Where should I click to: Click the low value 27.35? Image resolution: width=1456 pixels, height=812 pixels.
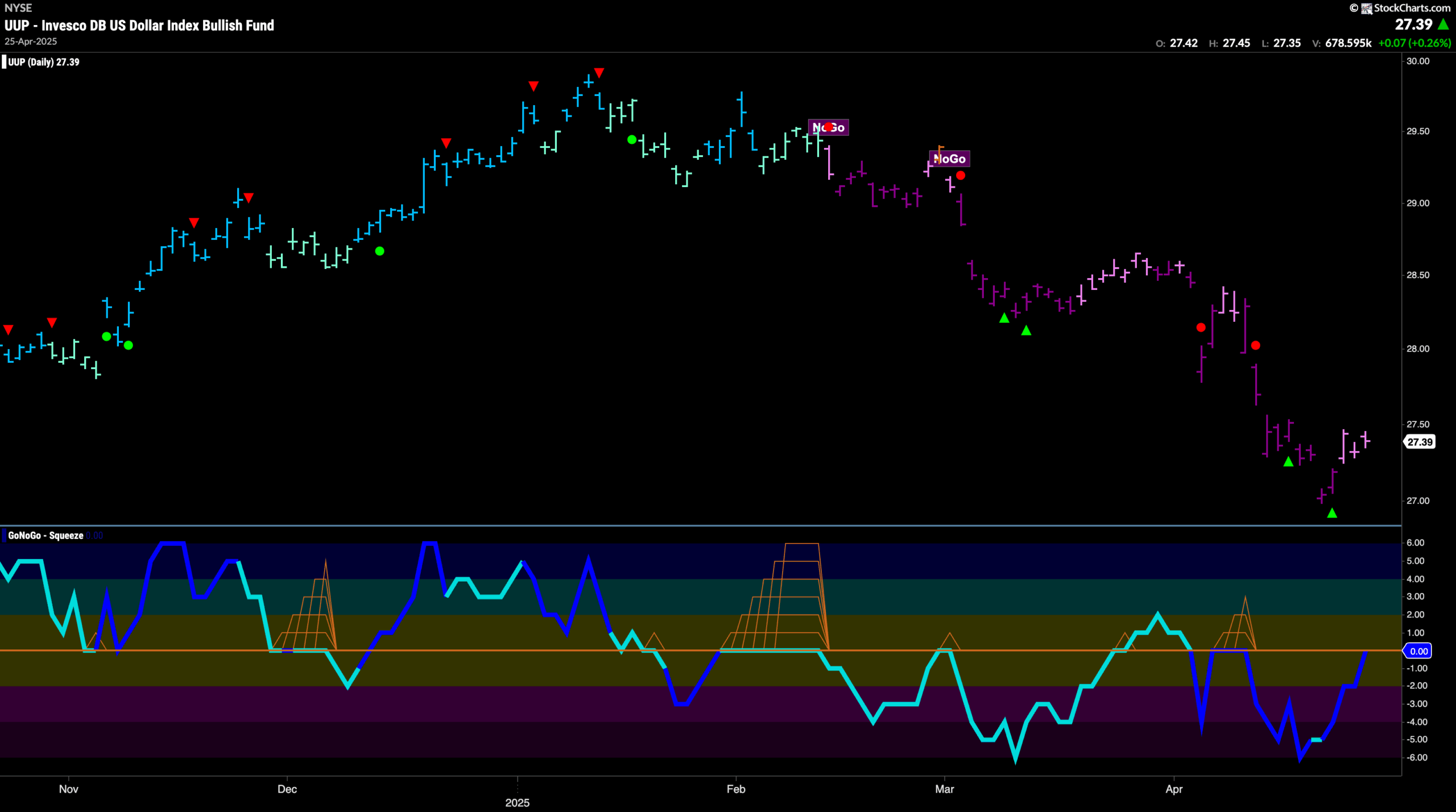pyautogui.click(x=1287, y=43)
